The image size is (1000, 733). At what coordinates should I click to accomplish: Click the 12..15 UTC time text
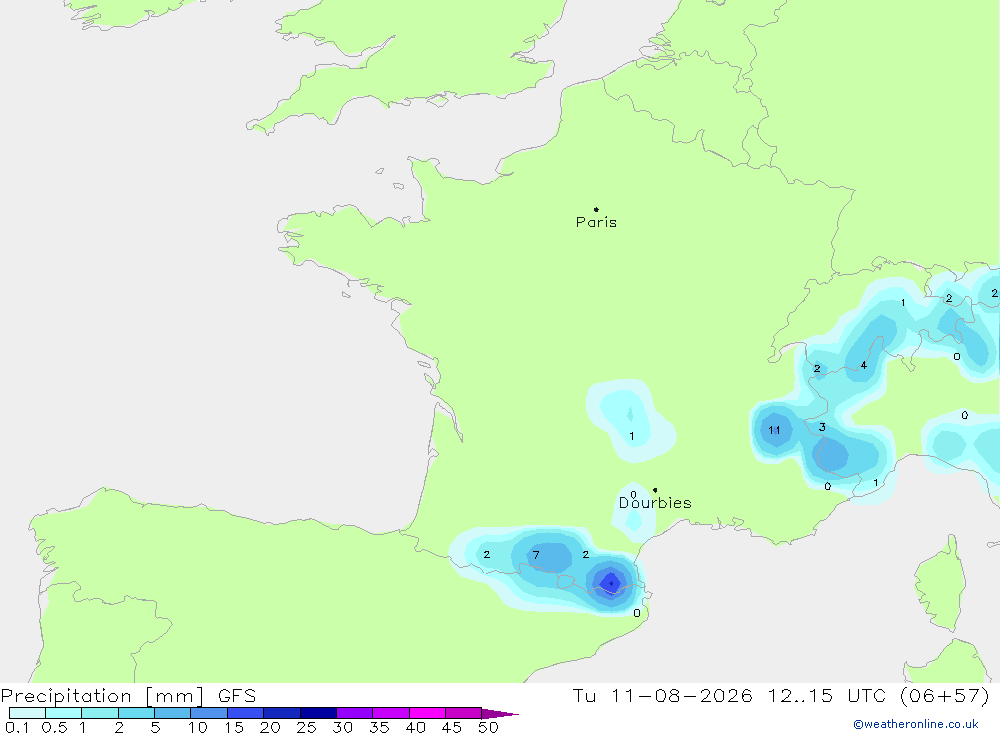pyautogui.click(x=827, y=696)
